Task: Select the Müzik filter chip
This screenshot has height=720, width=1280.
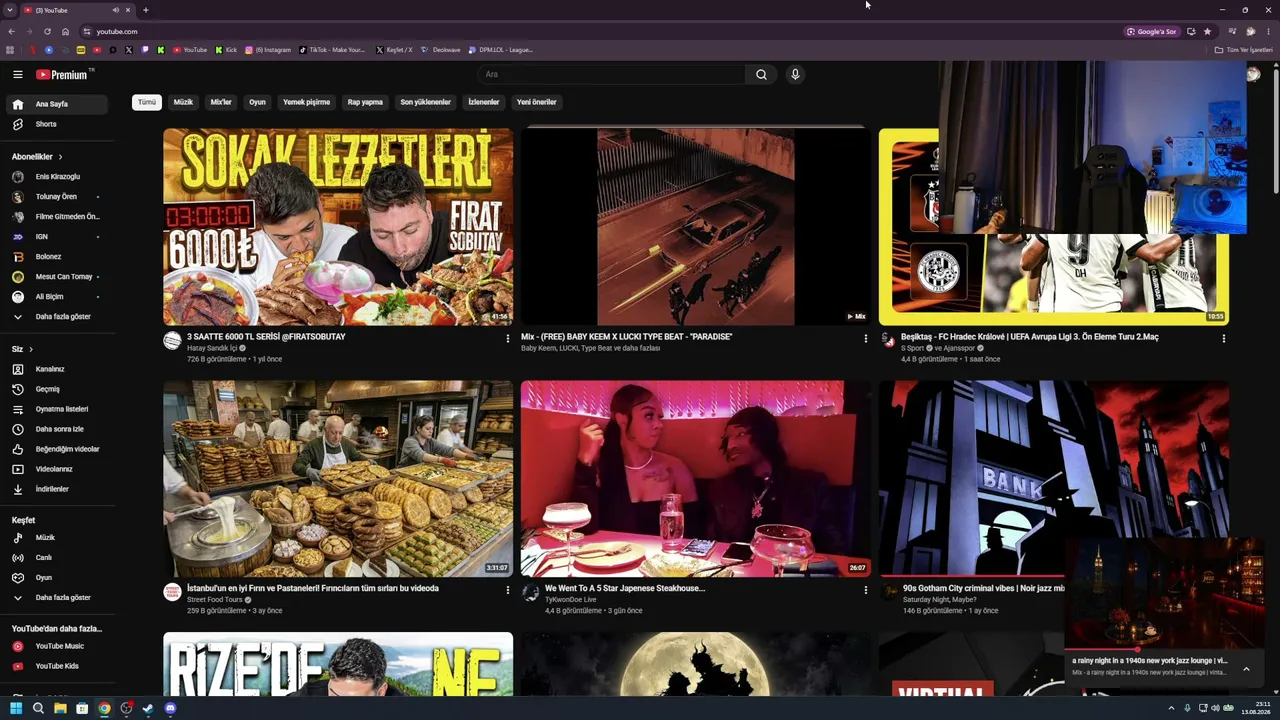Action: pos(184,102)
